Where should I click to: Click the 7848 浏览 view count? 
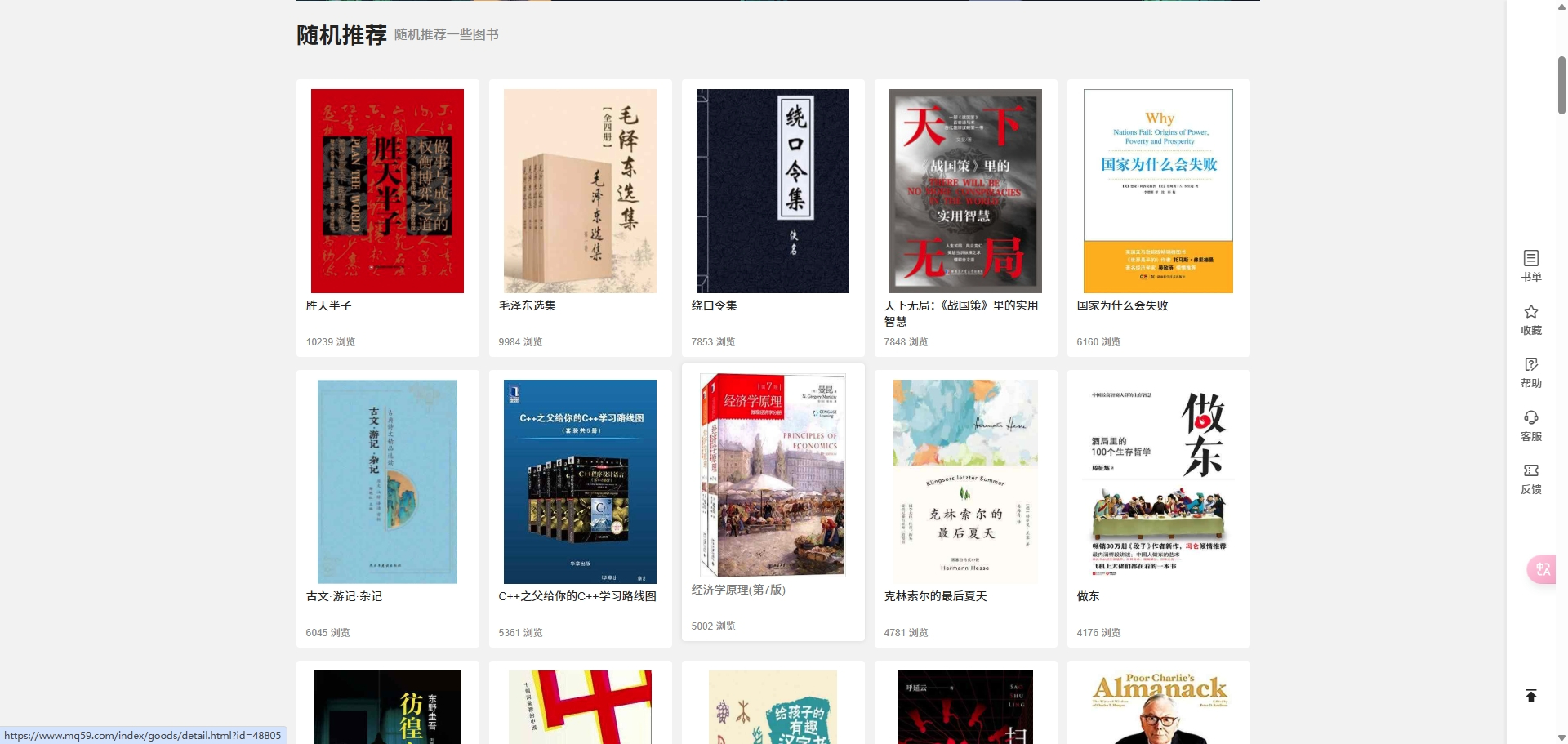point(906,342)
